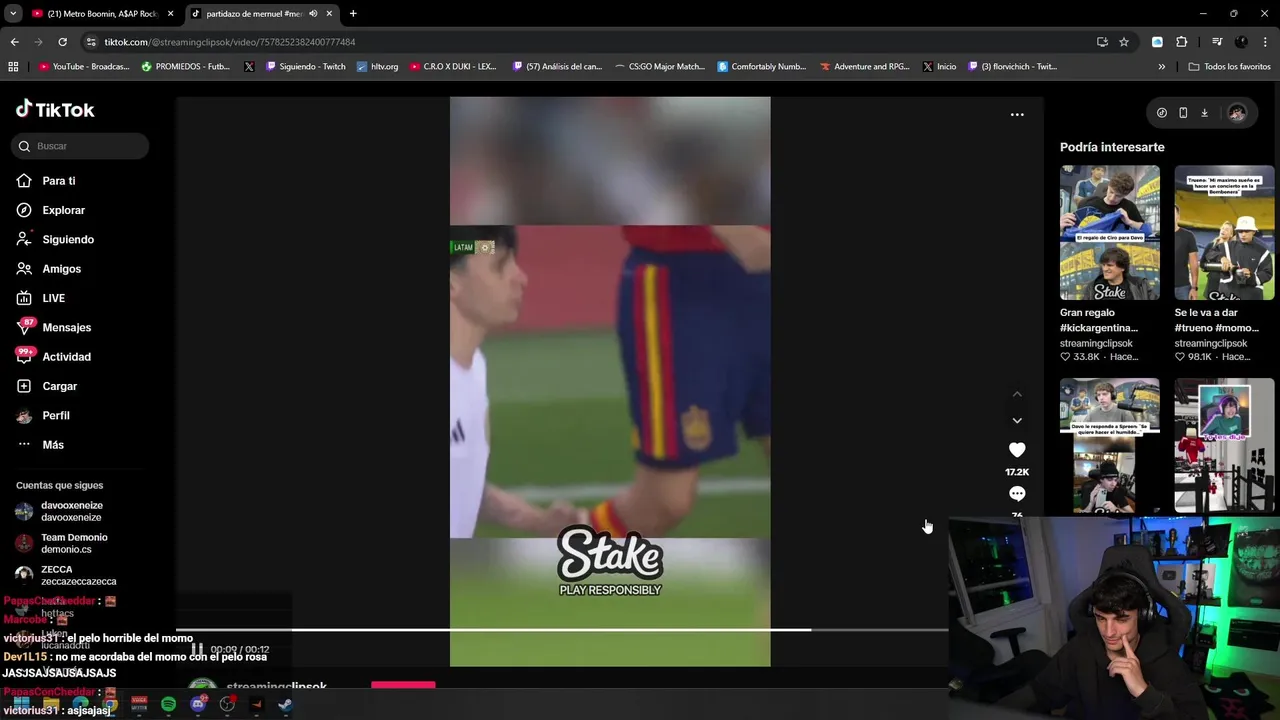Open Amigos in TikTok sidebar

pos(49,269)
